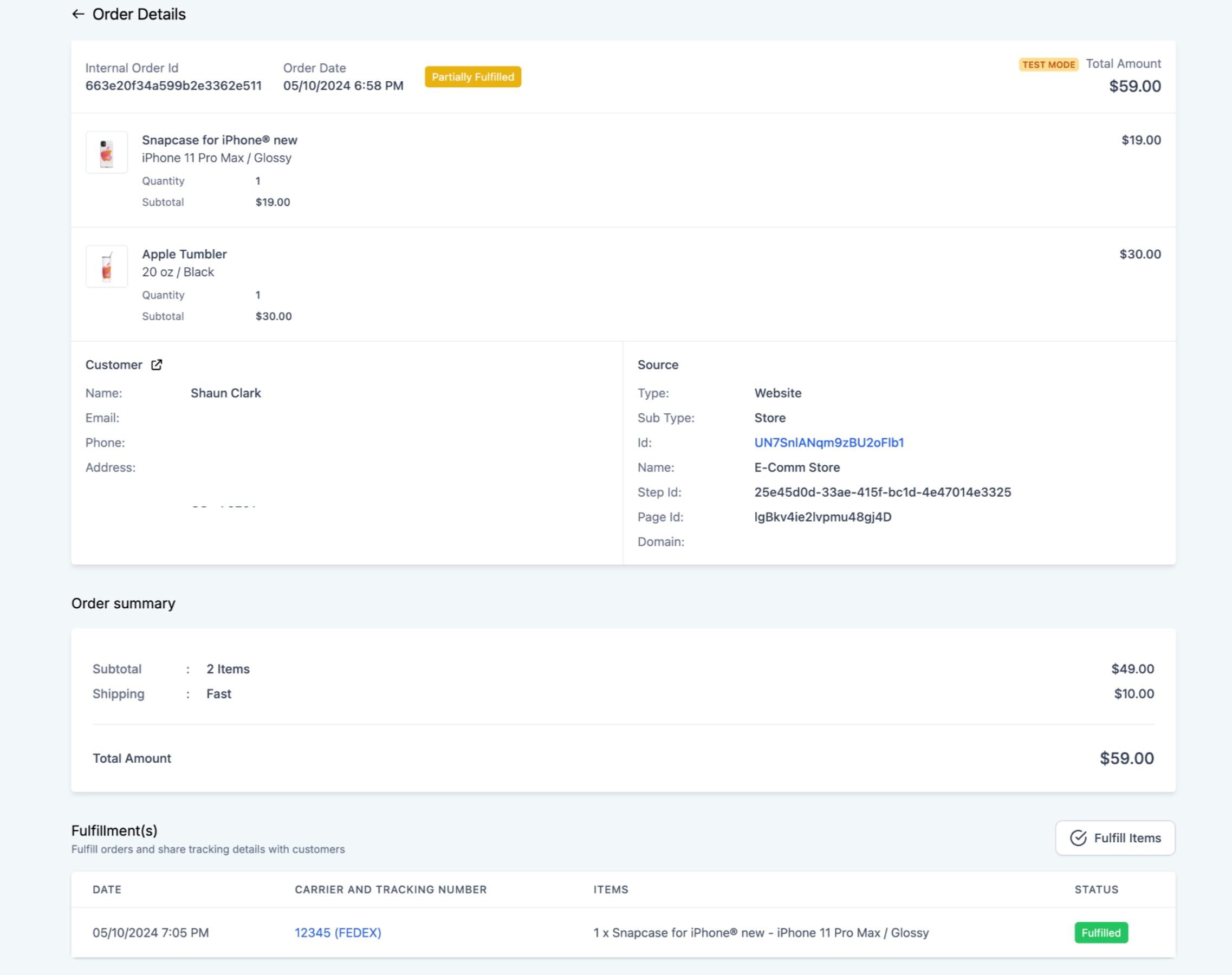Click the Date column header in fulfillments
Screen dimensions: 1232x975
pyautogui.click(x=107, y=889)
